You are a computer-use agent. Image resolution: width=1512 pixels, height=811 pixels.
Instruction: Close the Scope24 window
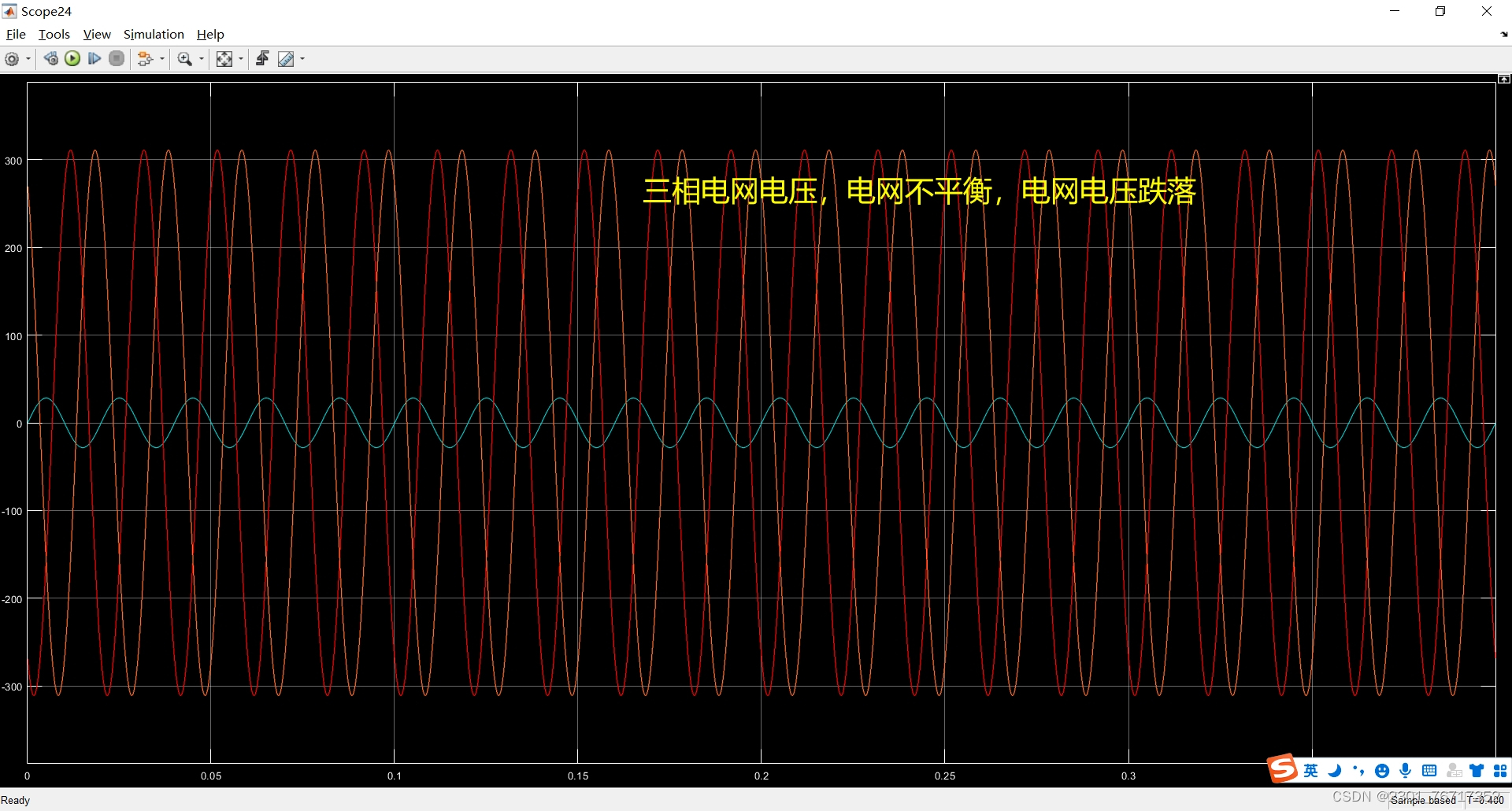pyautogui.click(x=1487, y=11)
